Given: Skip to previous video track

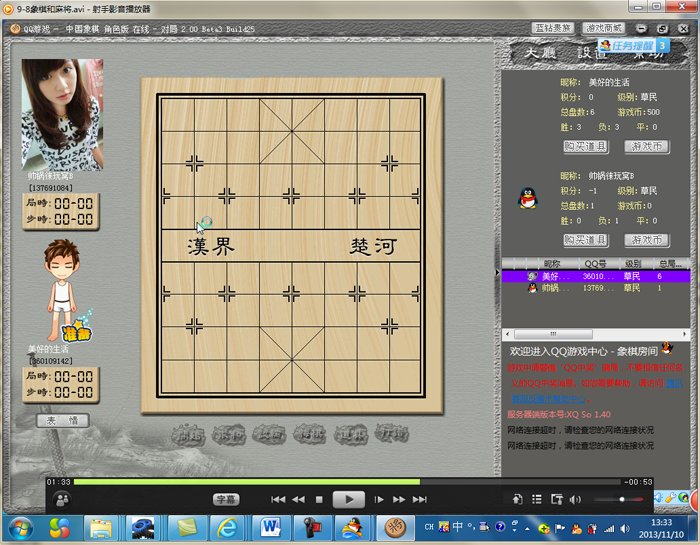Looking at the screenshot, I should coord(278,499).
